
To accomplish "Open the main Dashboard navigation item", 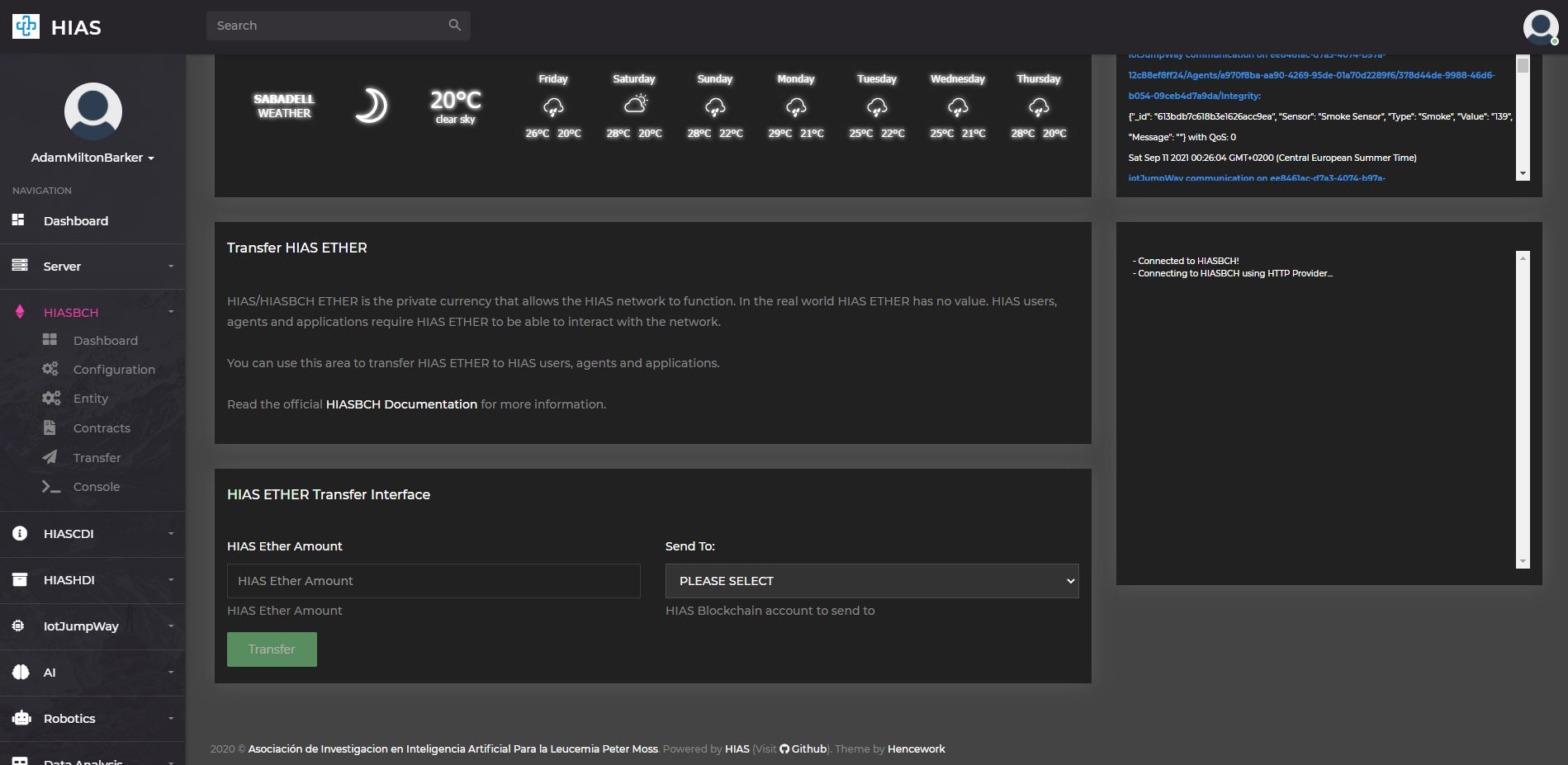I will (92, 220).
